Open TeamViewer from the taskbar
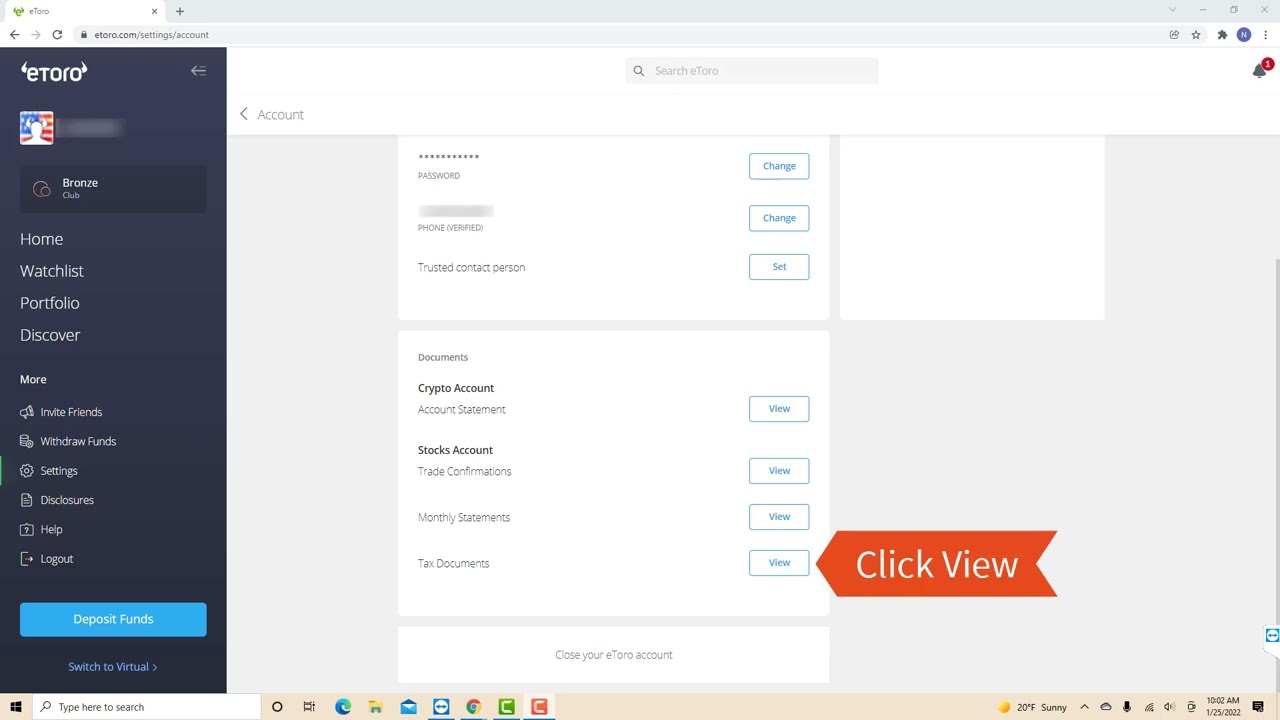The image size is (1280, 720). [x=441, y=707]
